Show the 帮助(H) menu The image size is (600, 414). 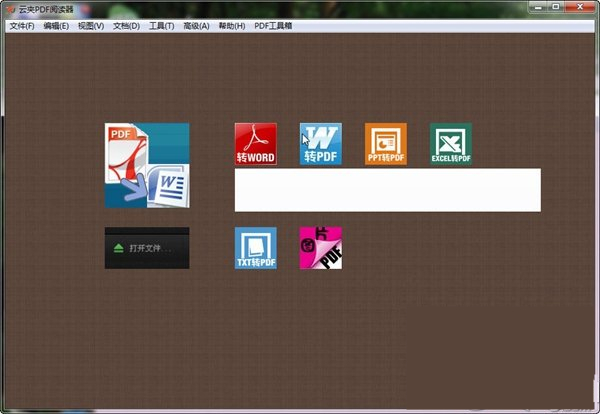click(x=231, y=26)
